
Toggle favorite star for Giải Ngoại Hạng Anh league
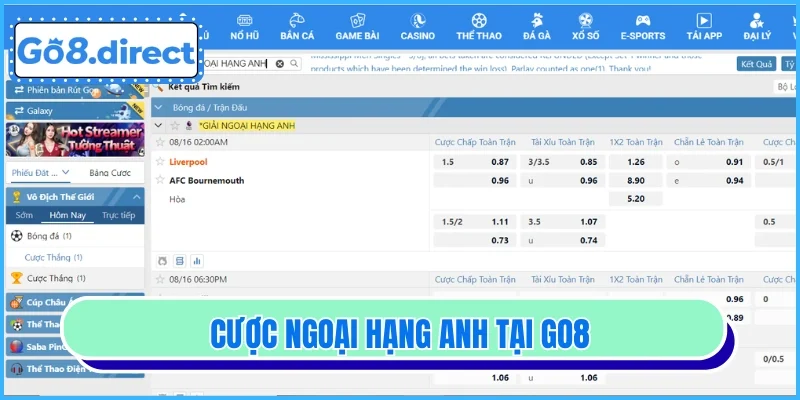click(174, 126)
